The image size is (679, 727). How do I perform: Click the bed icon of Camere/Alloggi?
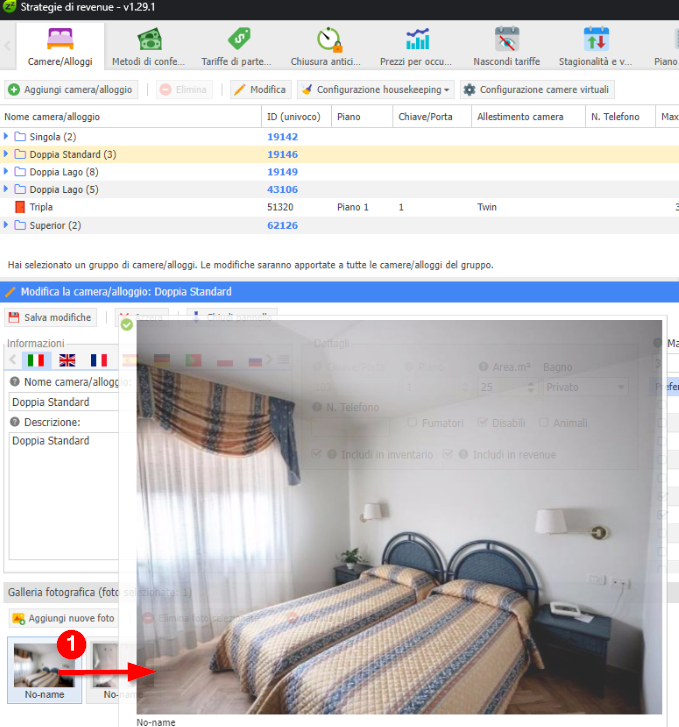click(x=60, y=39)
